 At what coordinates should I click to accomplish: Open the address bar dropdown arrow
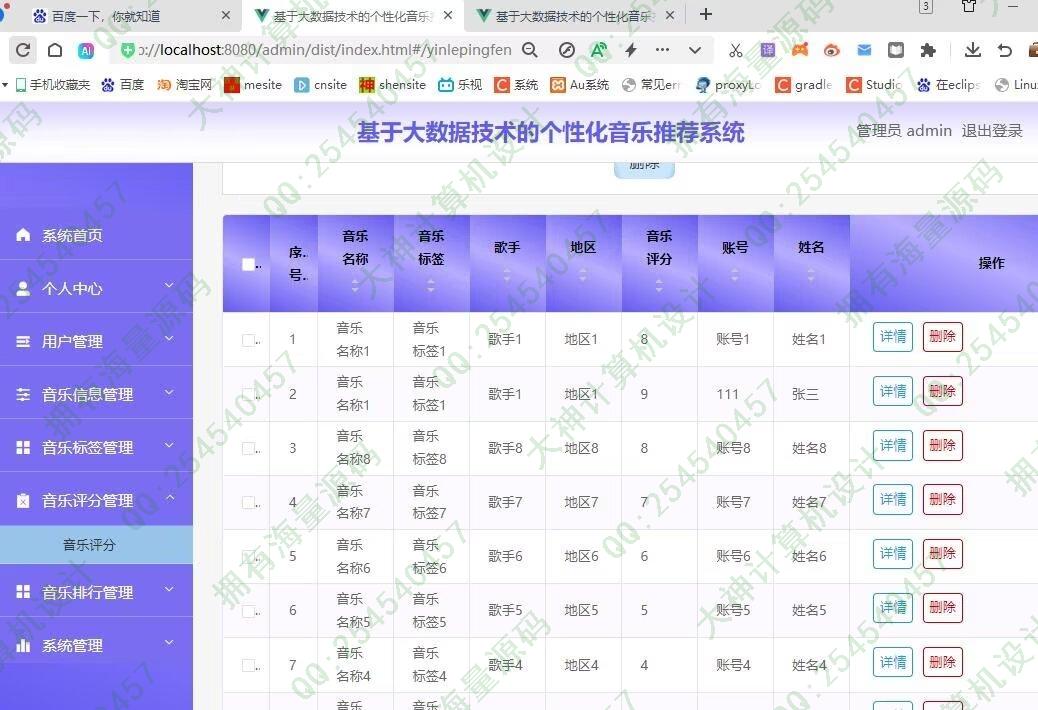(694, 50)
